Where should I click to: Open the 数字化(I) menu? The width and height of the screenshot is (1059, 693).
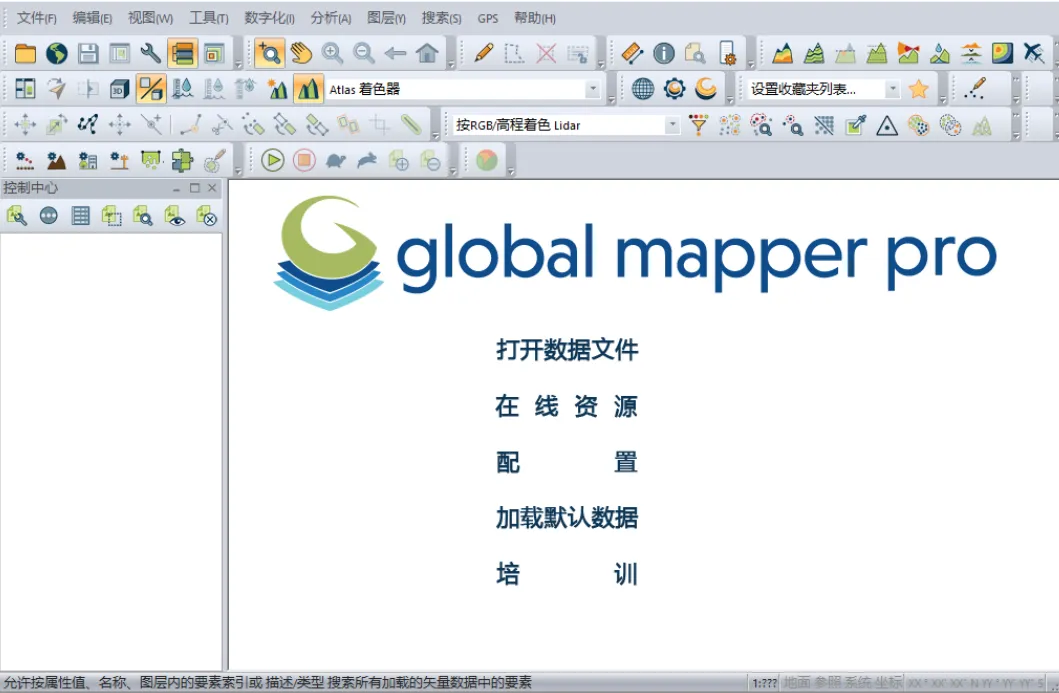pos(269,18)
